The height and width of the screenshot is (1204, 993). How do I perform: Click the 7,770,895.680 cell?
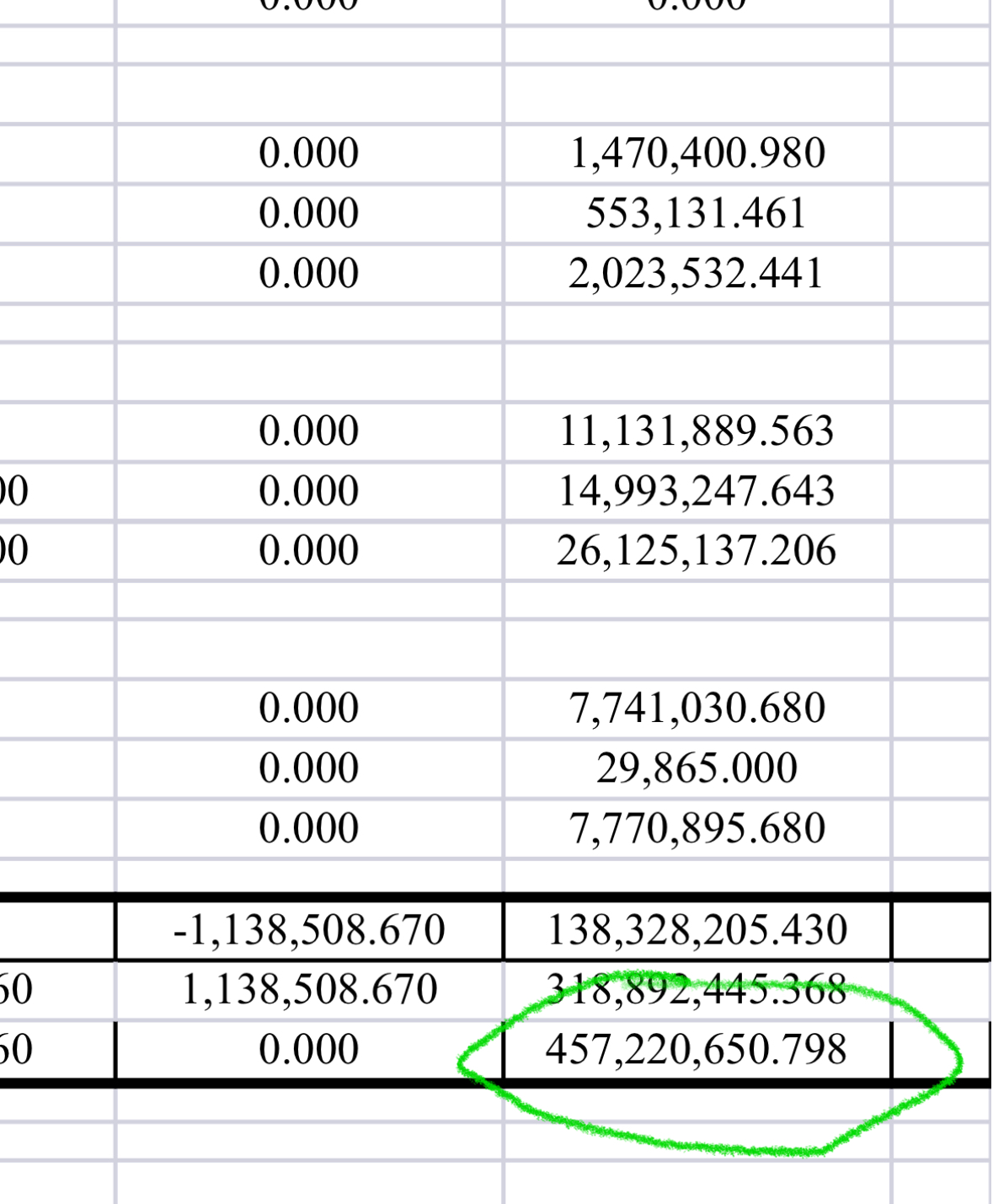tap(697, 828)
